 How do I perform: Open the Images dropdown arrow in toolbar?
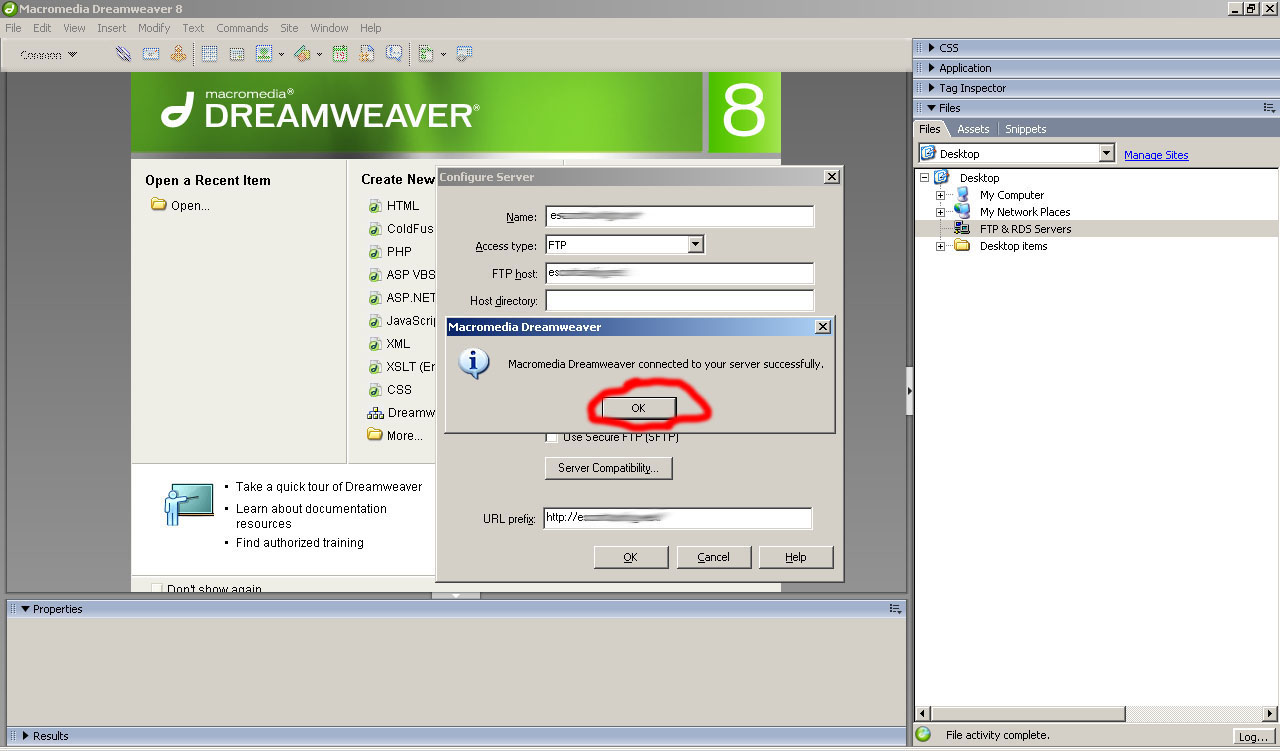coord(281,55)
